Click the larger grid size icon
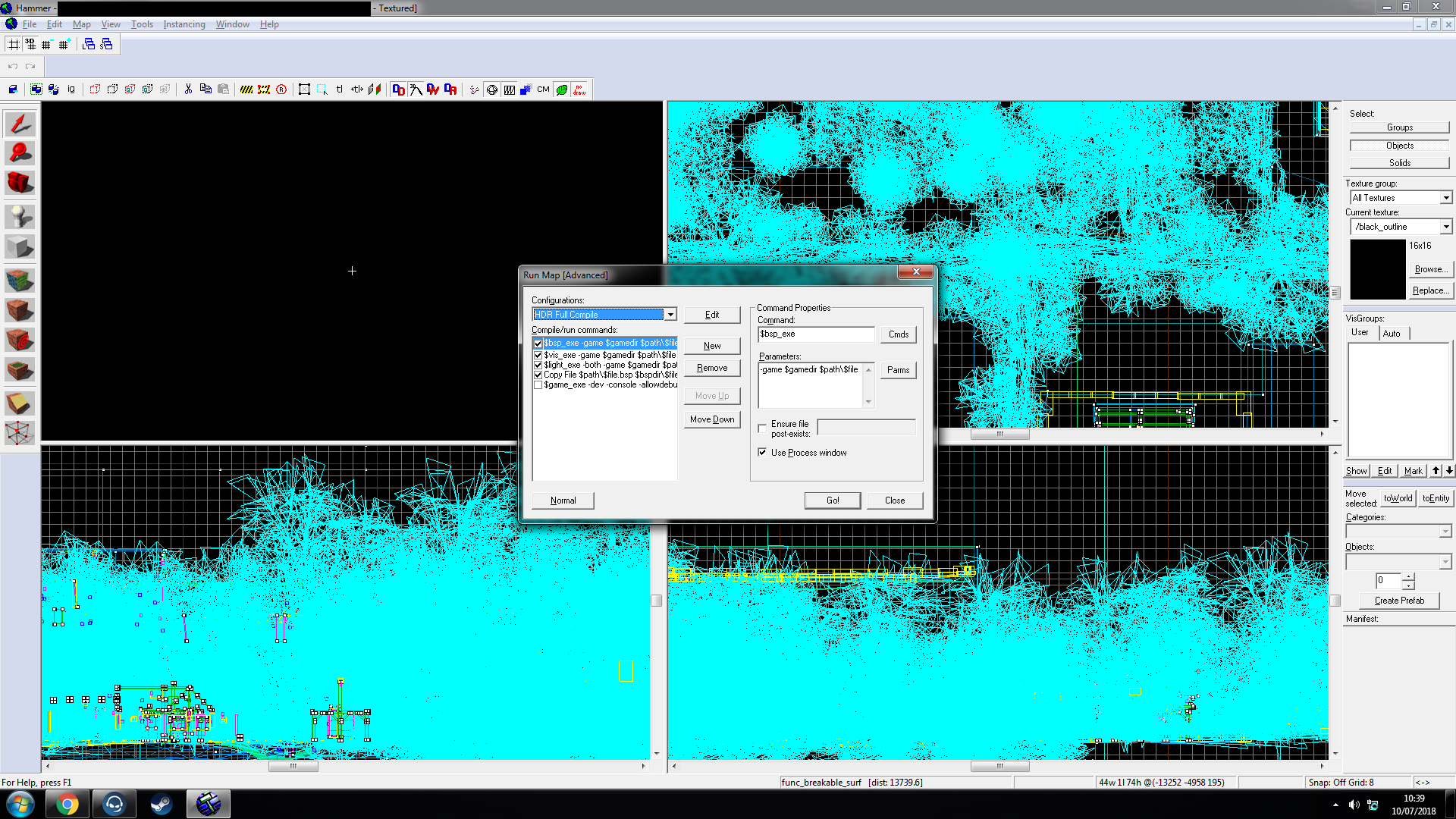Viewport: 1456px width, 819px height. coord(64,44)
